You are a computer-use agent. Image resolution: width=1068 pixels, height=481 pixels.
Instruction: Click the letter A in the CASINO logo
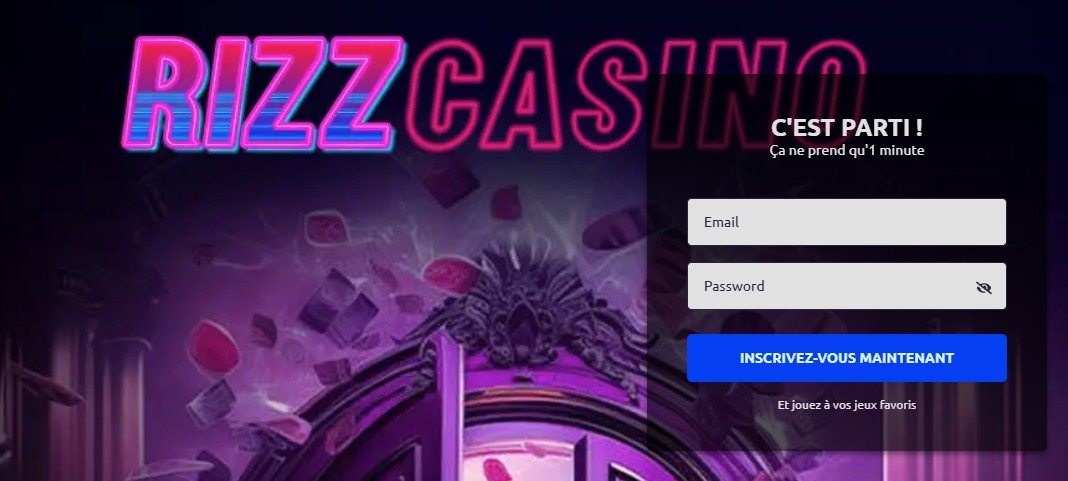click(523, 94)
